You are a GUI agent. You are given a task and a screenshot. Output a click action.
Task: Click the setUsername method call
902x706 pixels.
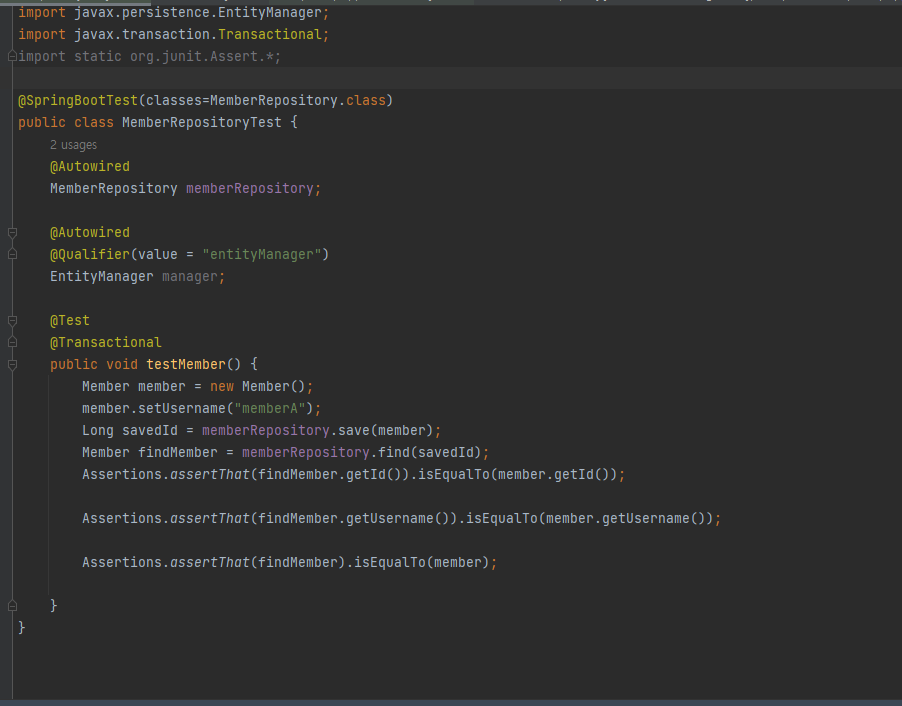(182, 409)
